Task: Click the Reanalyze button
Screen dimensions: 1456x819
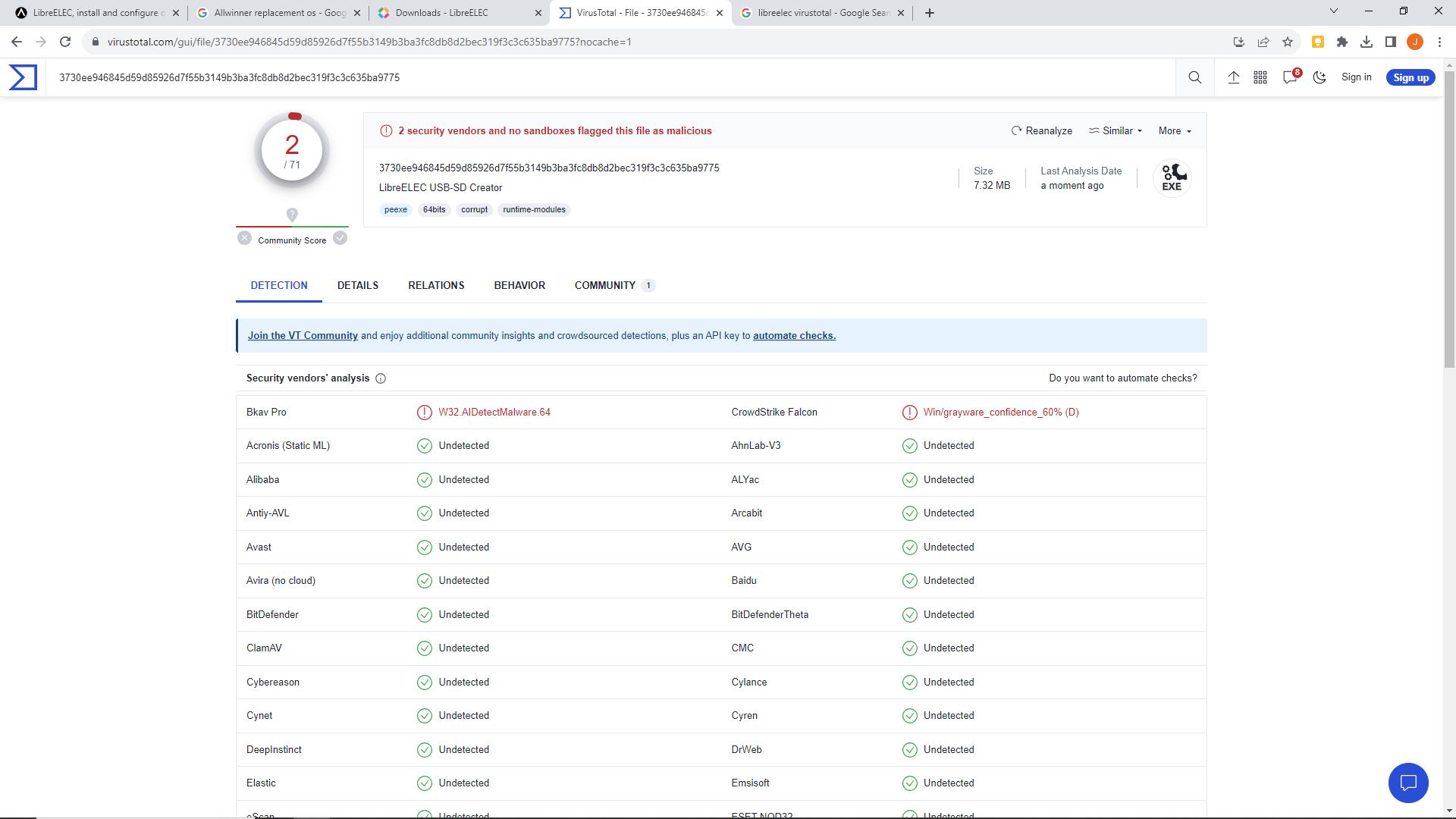Action: 1042,130
